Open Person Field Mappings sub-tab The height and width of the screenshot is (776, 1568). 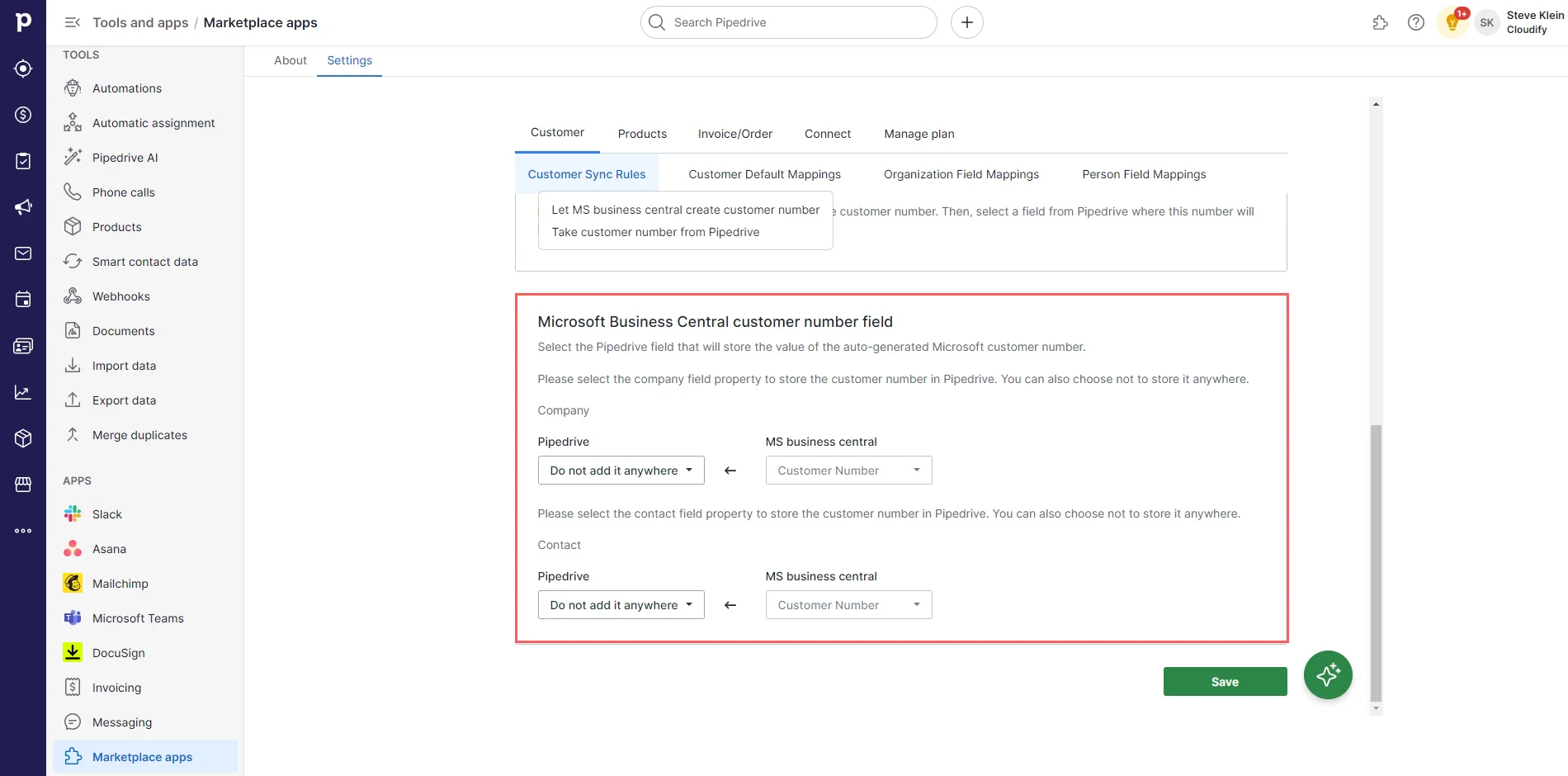point(1144,174)
